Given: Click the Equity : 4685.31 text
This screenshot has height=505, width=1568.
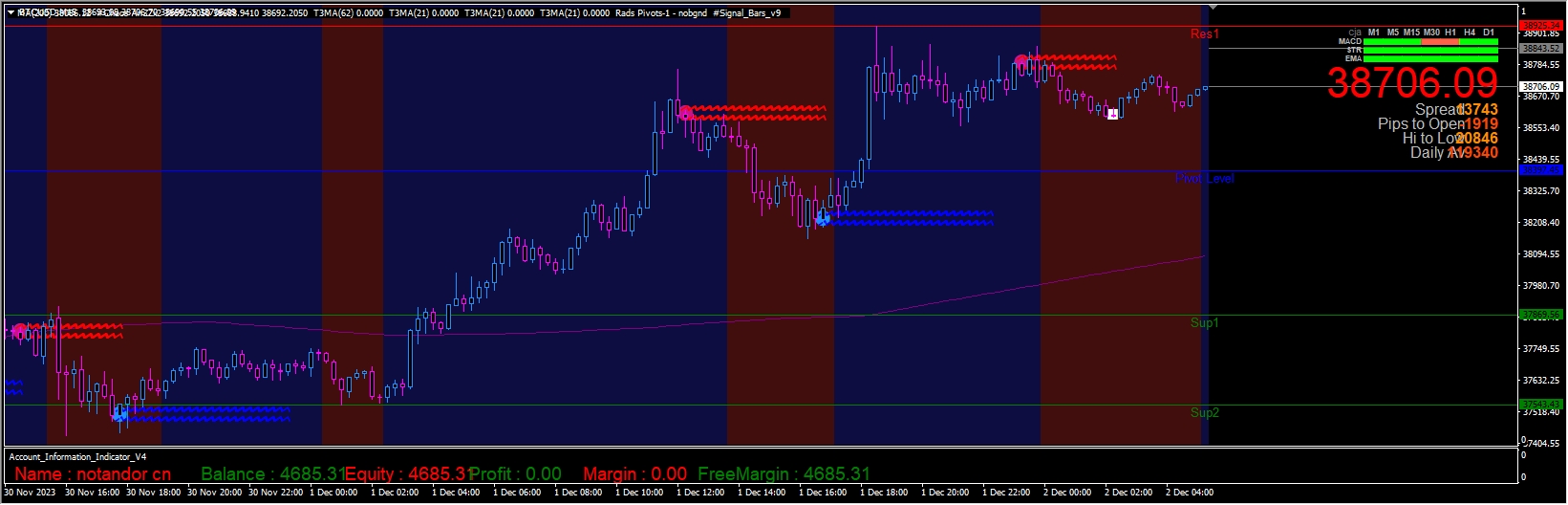Looking at the screenshot, I should [x=408, y=474].
